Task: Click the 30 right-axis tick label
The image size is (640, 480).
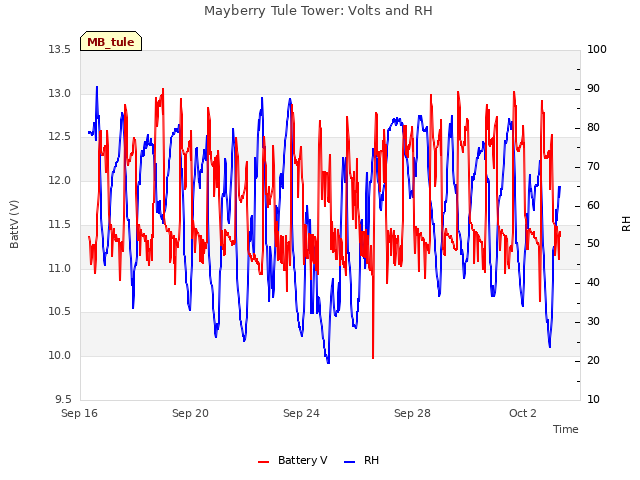Action: tap(593, 322)
